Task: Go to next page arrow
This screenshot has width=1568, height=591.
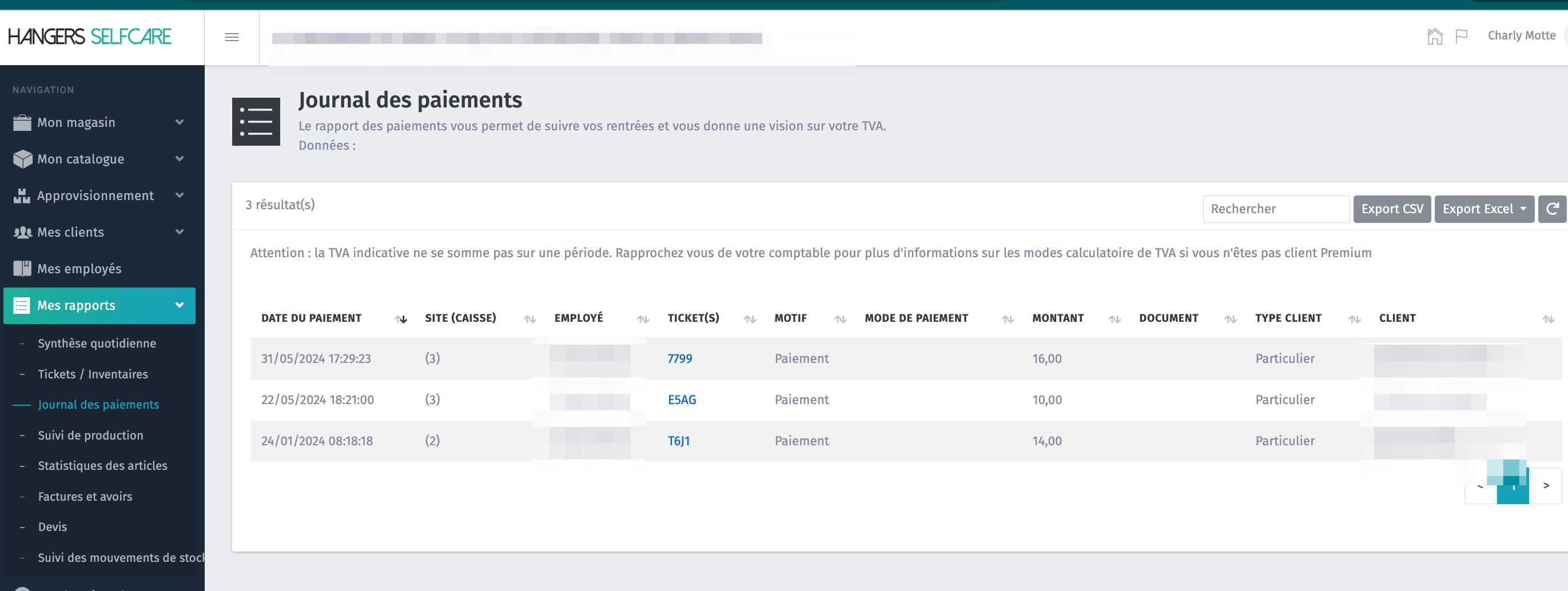Action: coord(1546,485)
